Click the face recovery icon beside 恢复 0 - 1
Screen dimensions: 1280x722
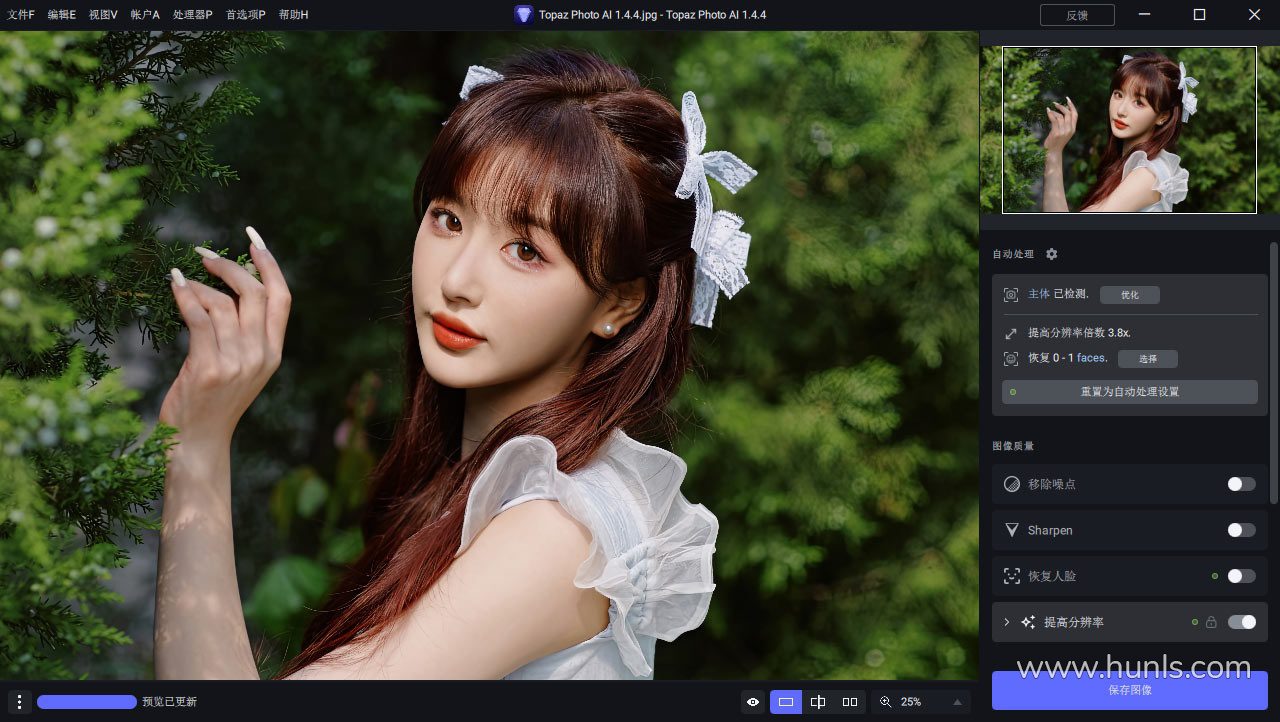pyautogui.click(x=1011, y=358)
